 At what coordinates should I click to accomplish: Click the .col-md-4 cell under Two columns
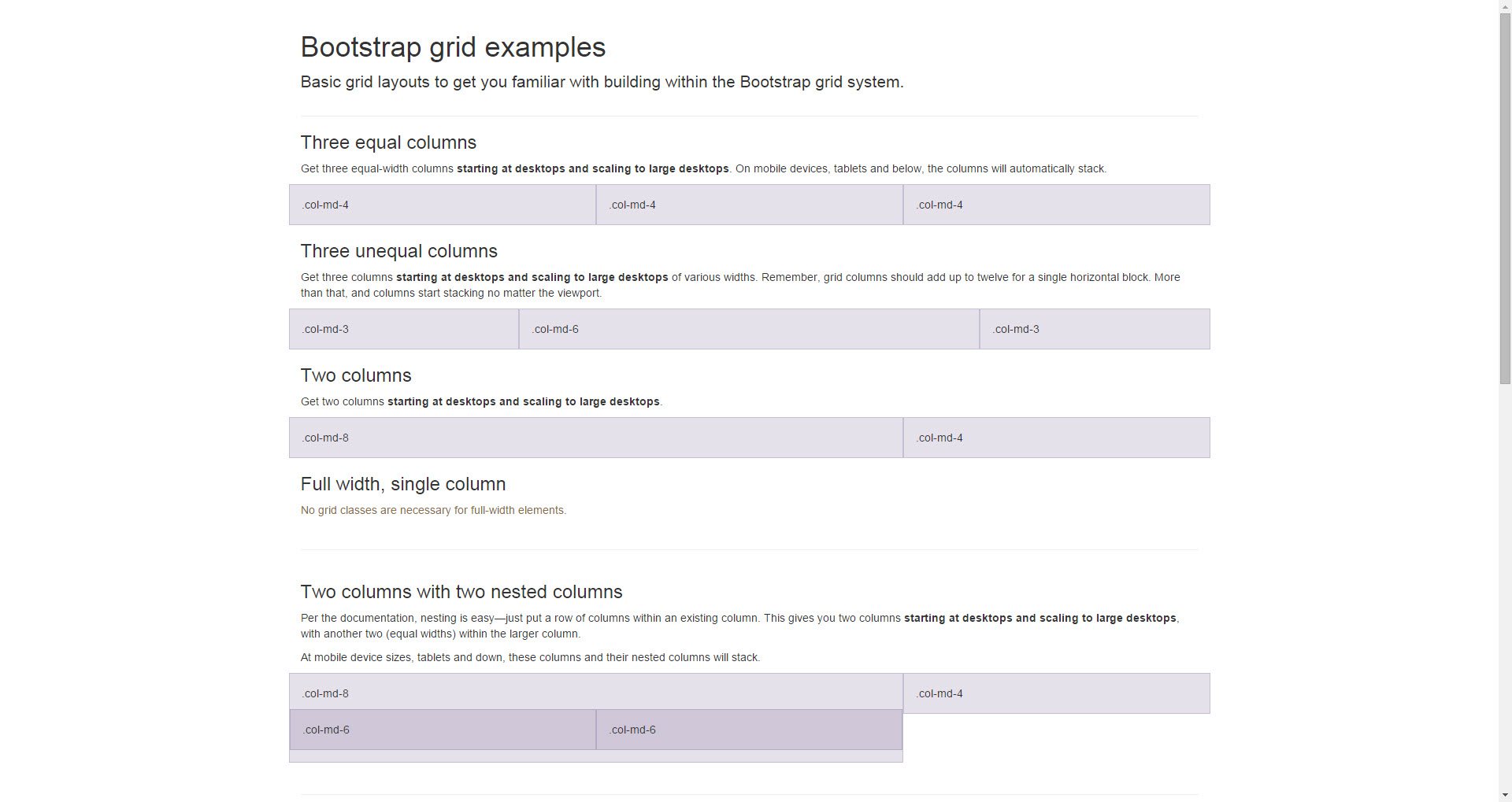pyautogui.click(x=1057, y=438)
